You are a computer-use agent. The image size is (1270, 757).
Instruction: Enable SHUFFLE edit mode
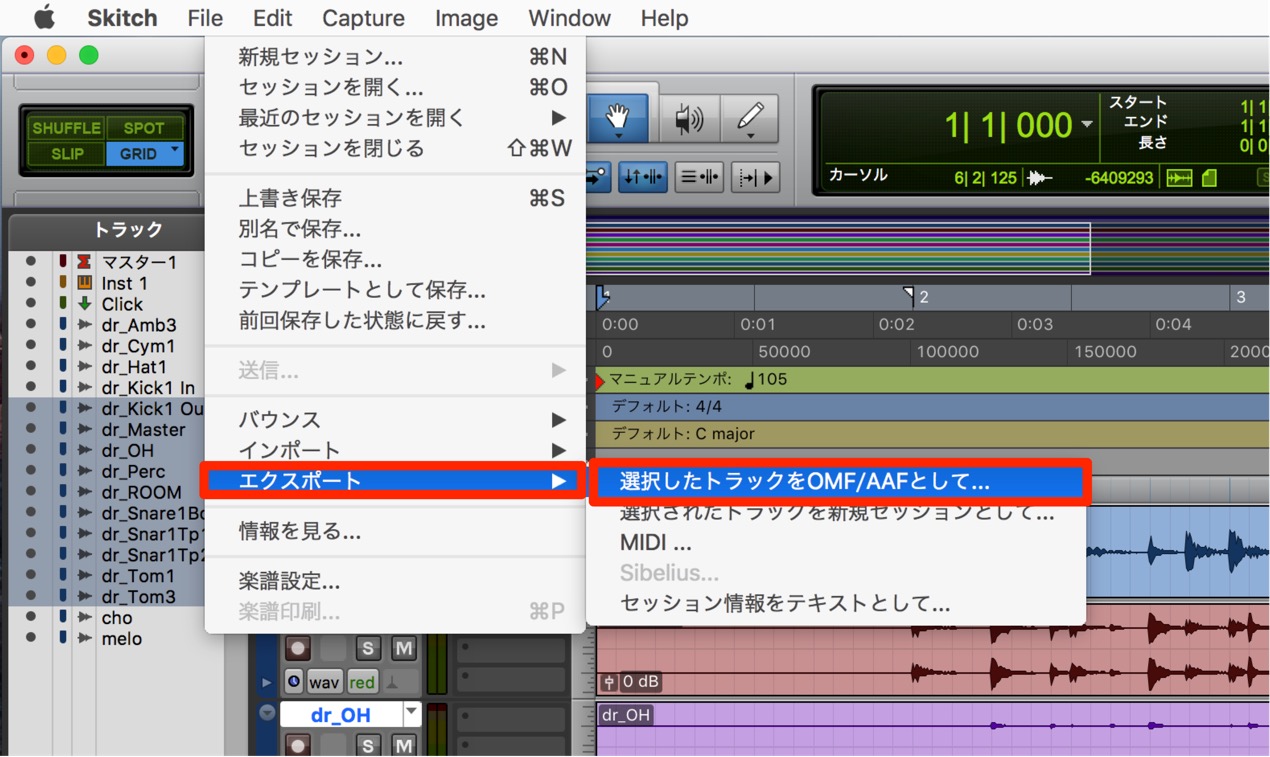click(x=66, y=128)
